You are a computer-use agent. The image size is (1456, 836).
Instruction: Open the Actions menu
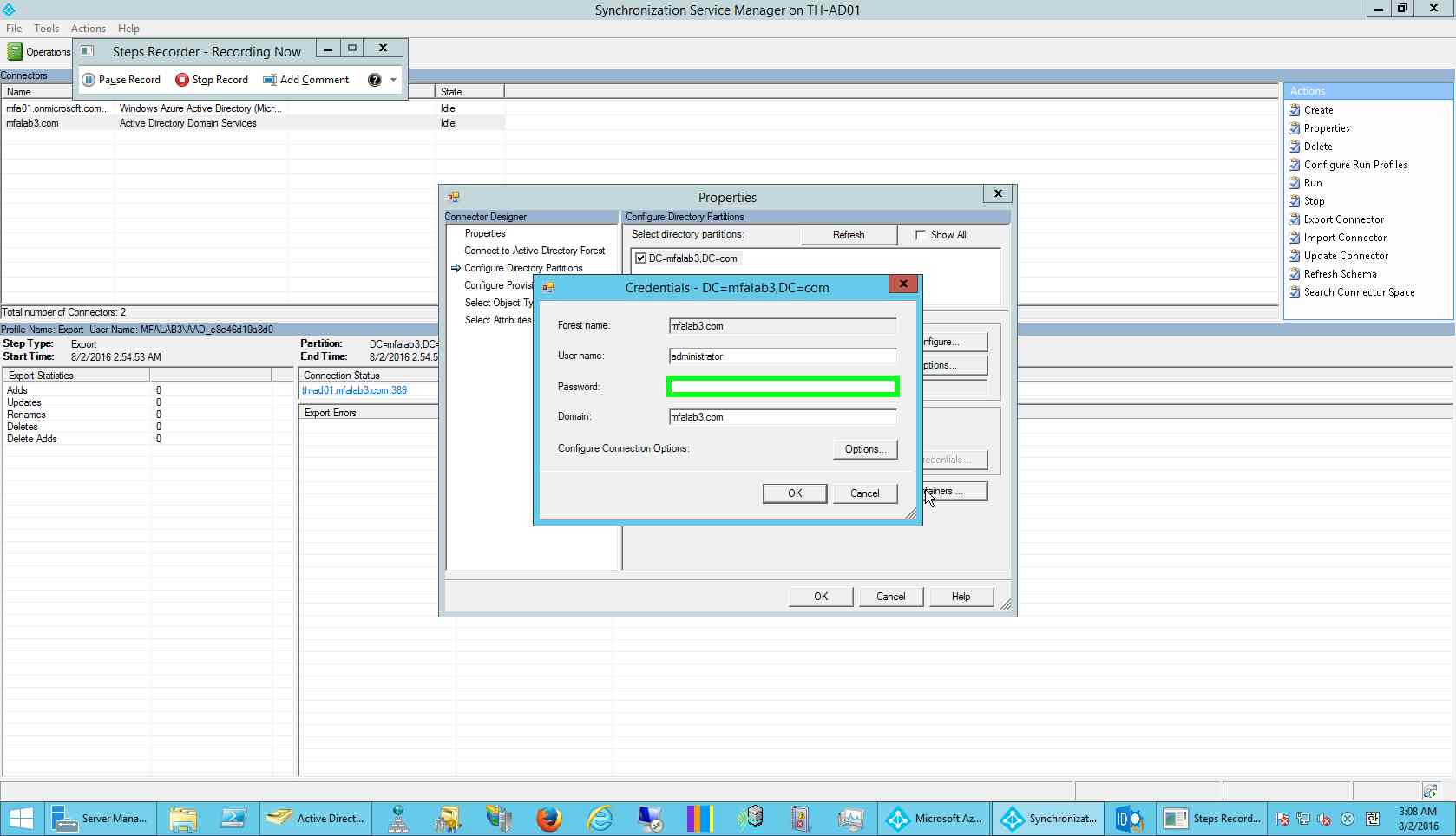click(89, 29)
